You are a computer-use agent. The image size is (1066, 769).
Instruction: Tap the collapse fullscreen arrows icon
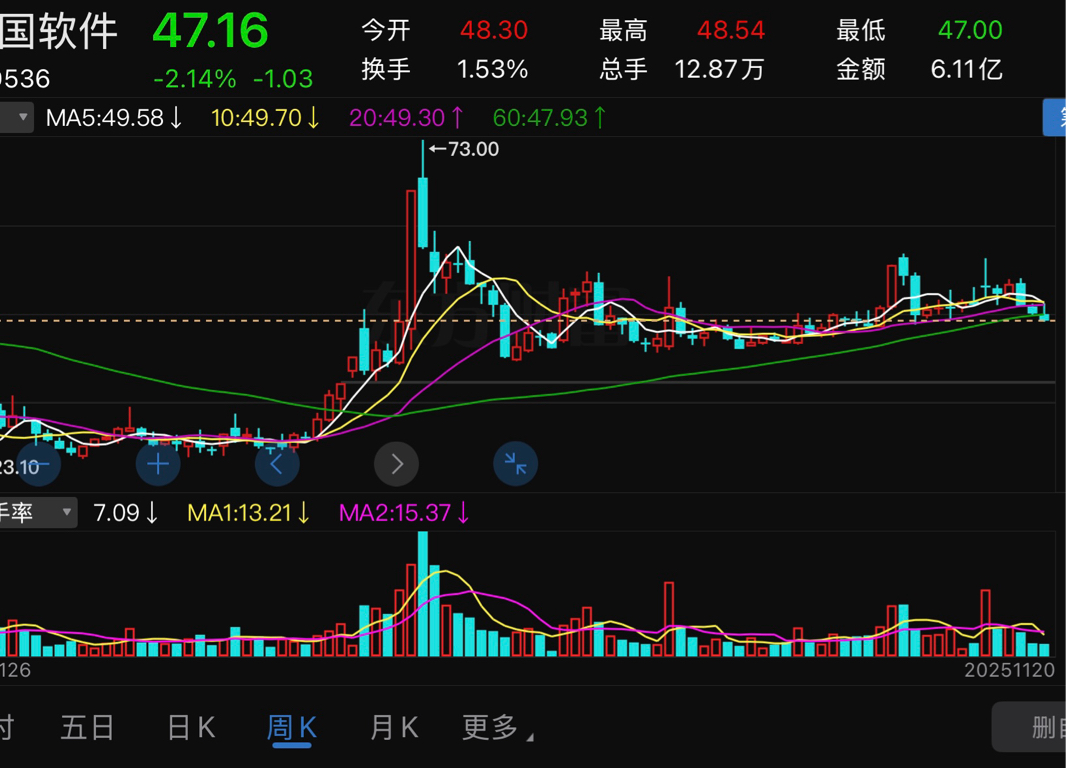pos(515,464)
